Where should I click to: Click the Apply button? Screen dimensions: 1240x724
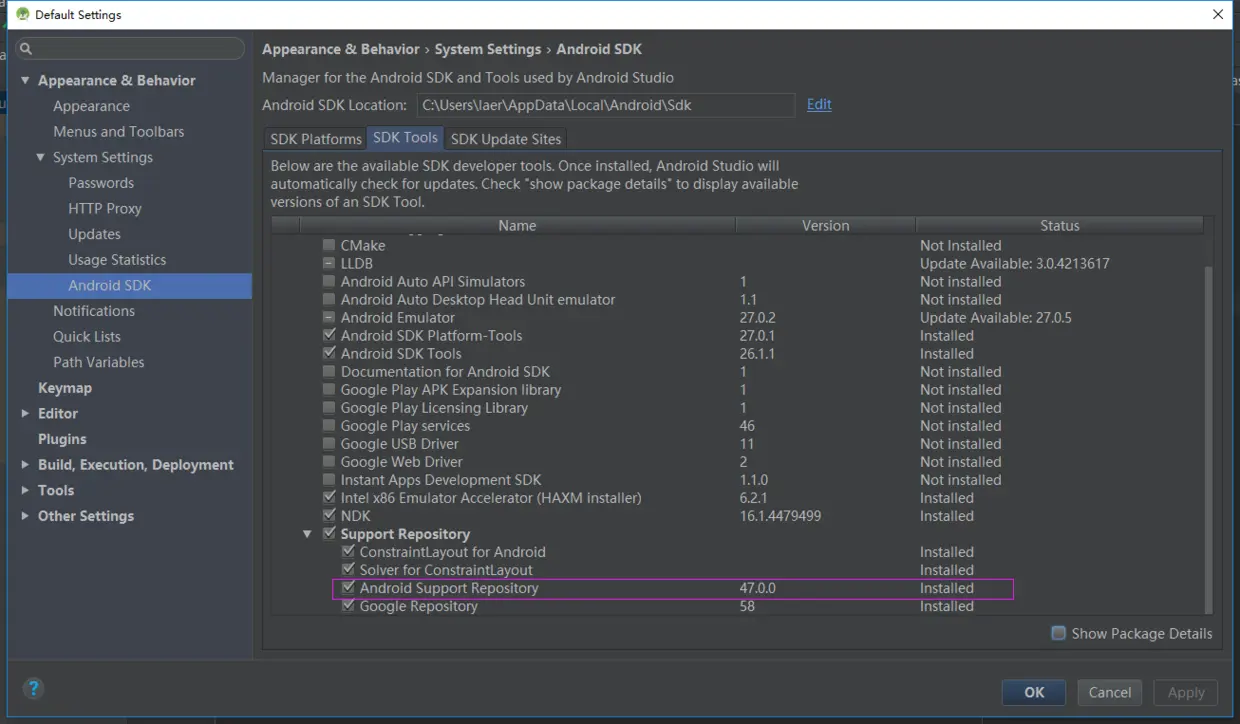click(x=1186, y=692)
